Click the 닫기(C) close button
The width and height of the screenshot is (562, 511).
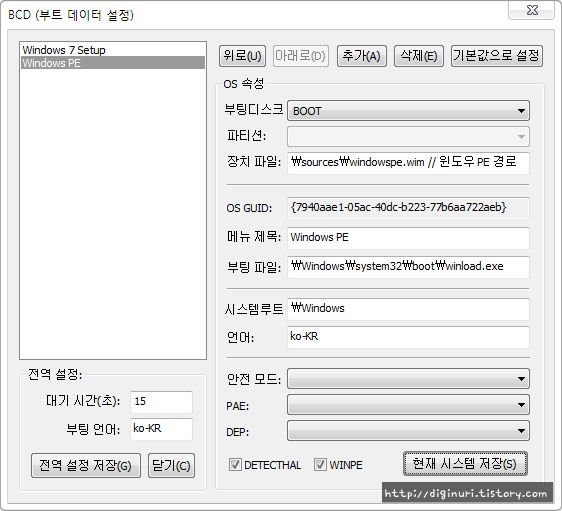[171, 465]
